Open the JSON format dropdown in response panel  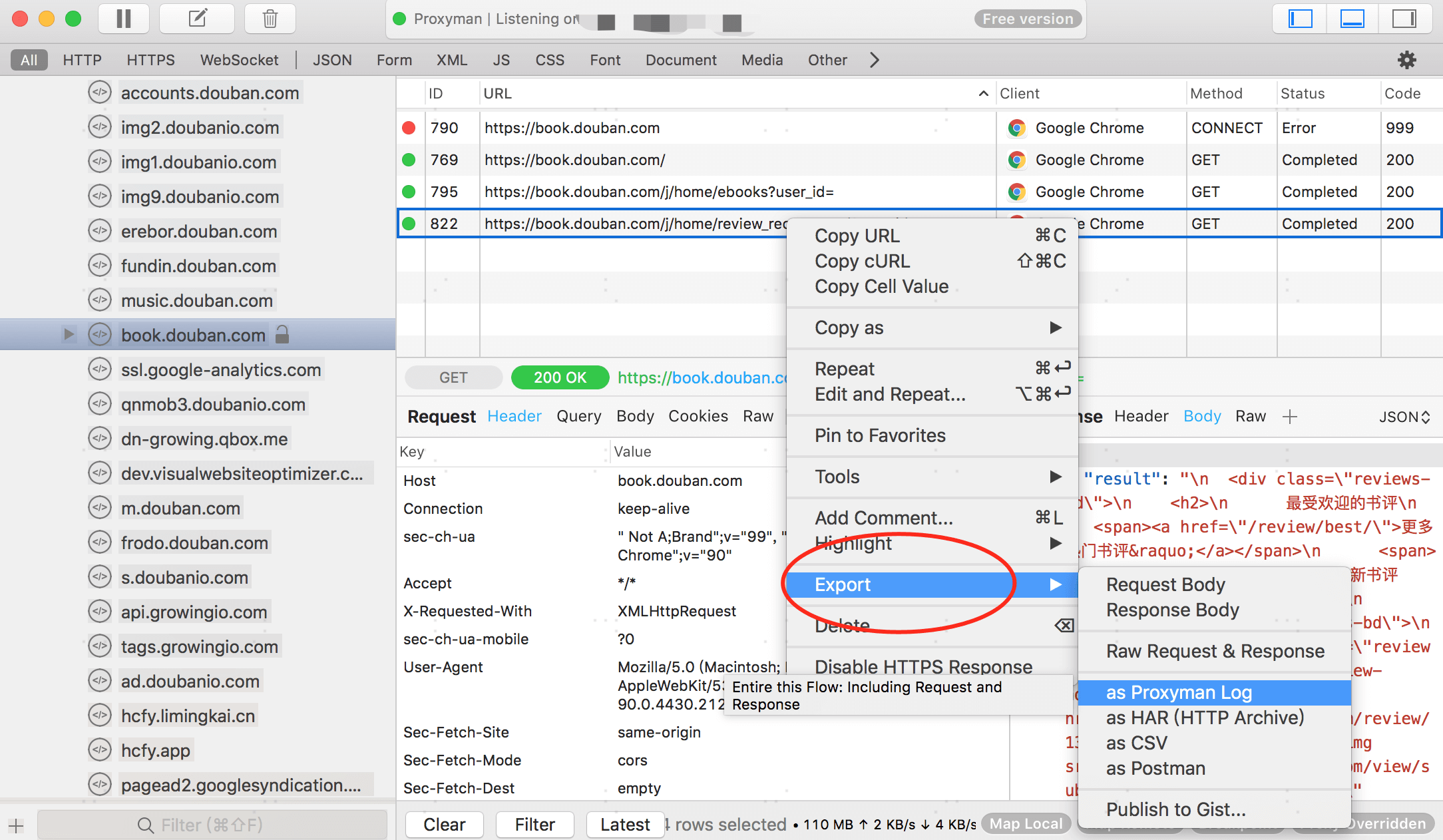(1404, 417)
